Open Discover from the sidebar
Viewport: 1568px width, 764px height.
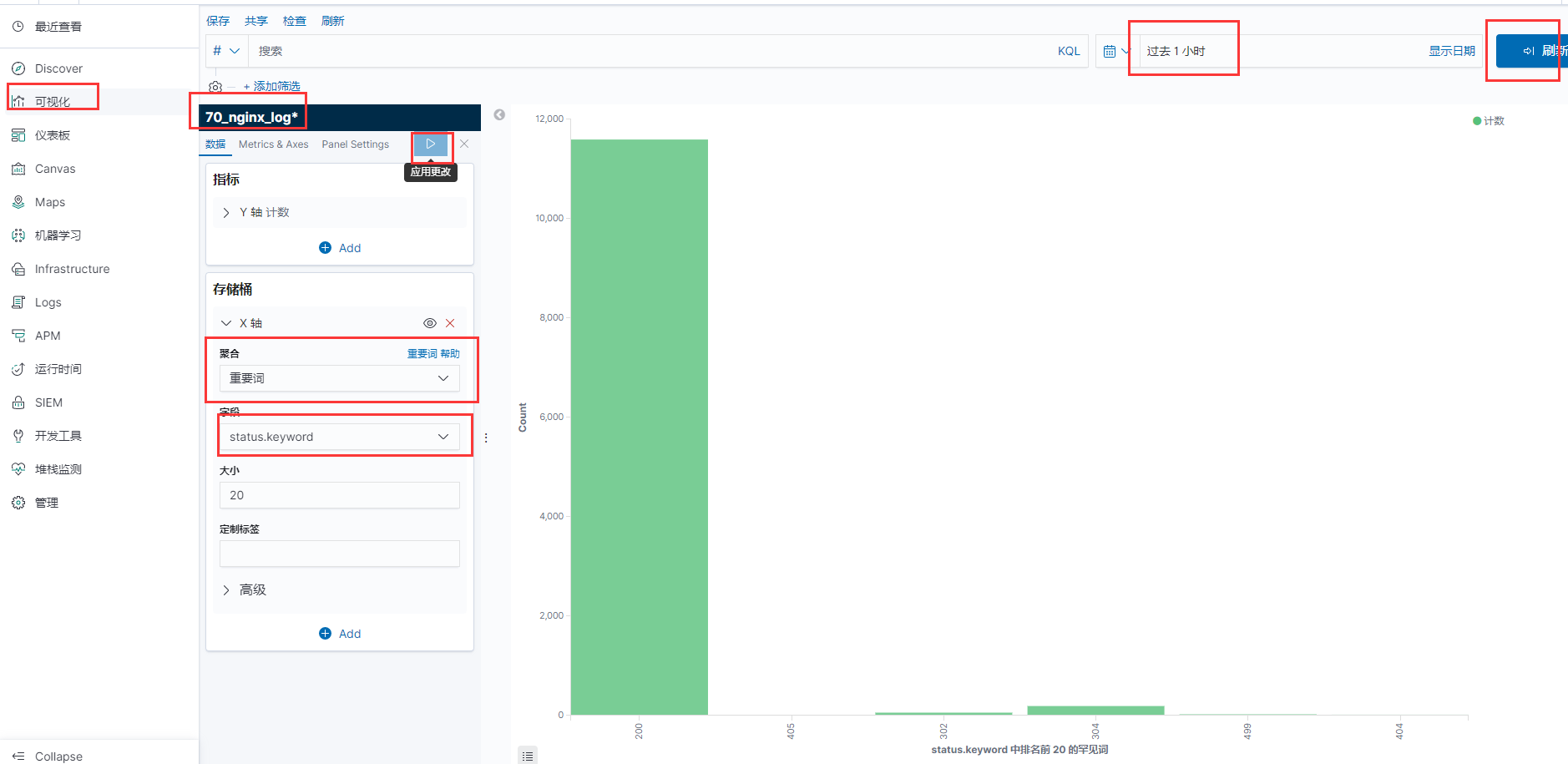tap(58, 68)
